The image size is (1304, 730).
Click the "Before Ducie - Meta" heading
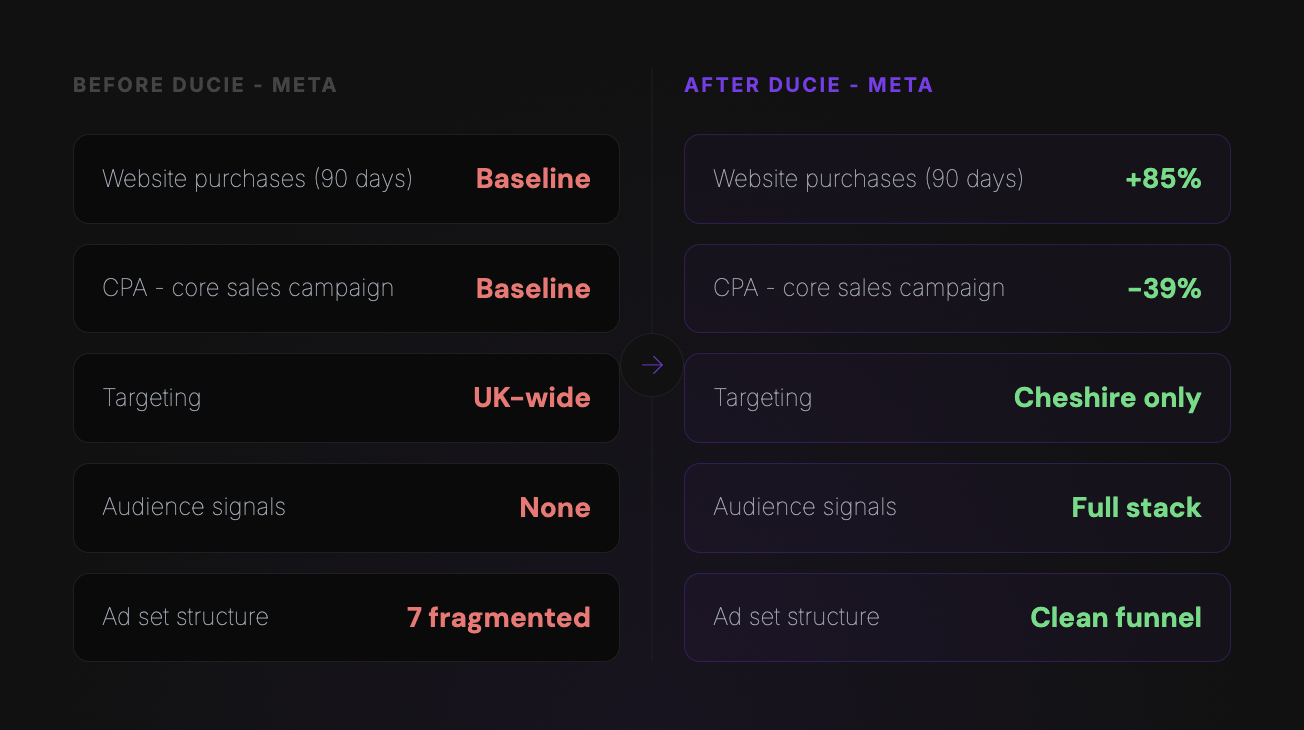(x=205, y=85)
